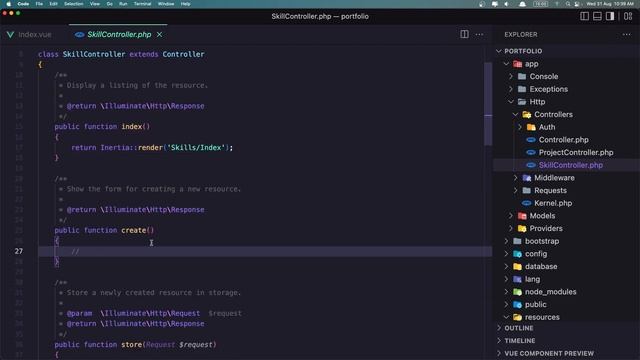Viewport: 640px width, 360px height.
Task: Select the SkillController.php editor tab
Action: pos(119,35)
